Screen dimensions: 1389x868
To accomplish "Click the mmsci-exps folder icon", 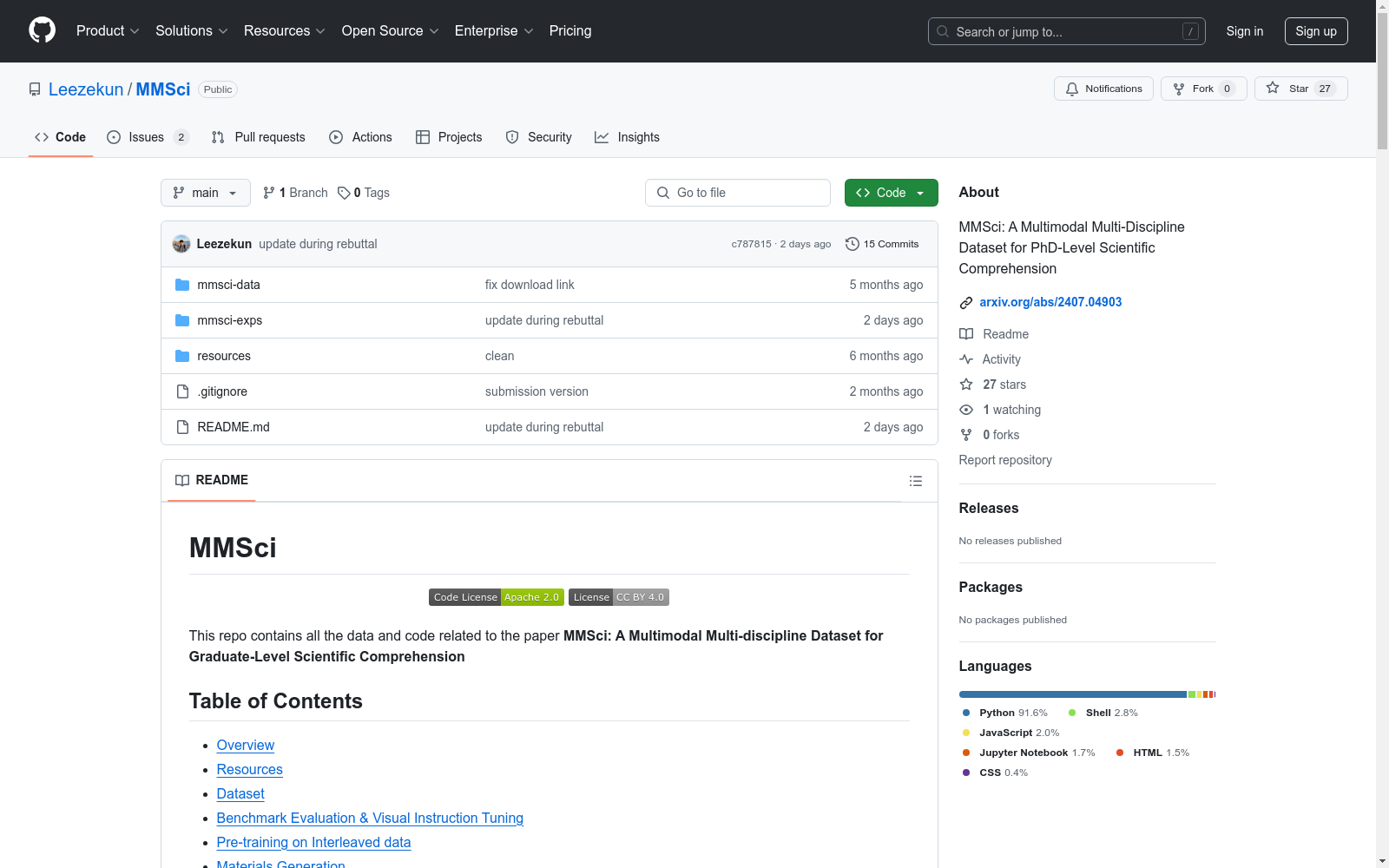I will coord(182,320).
